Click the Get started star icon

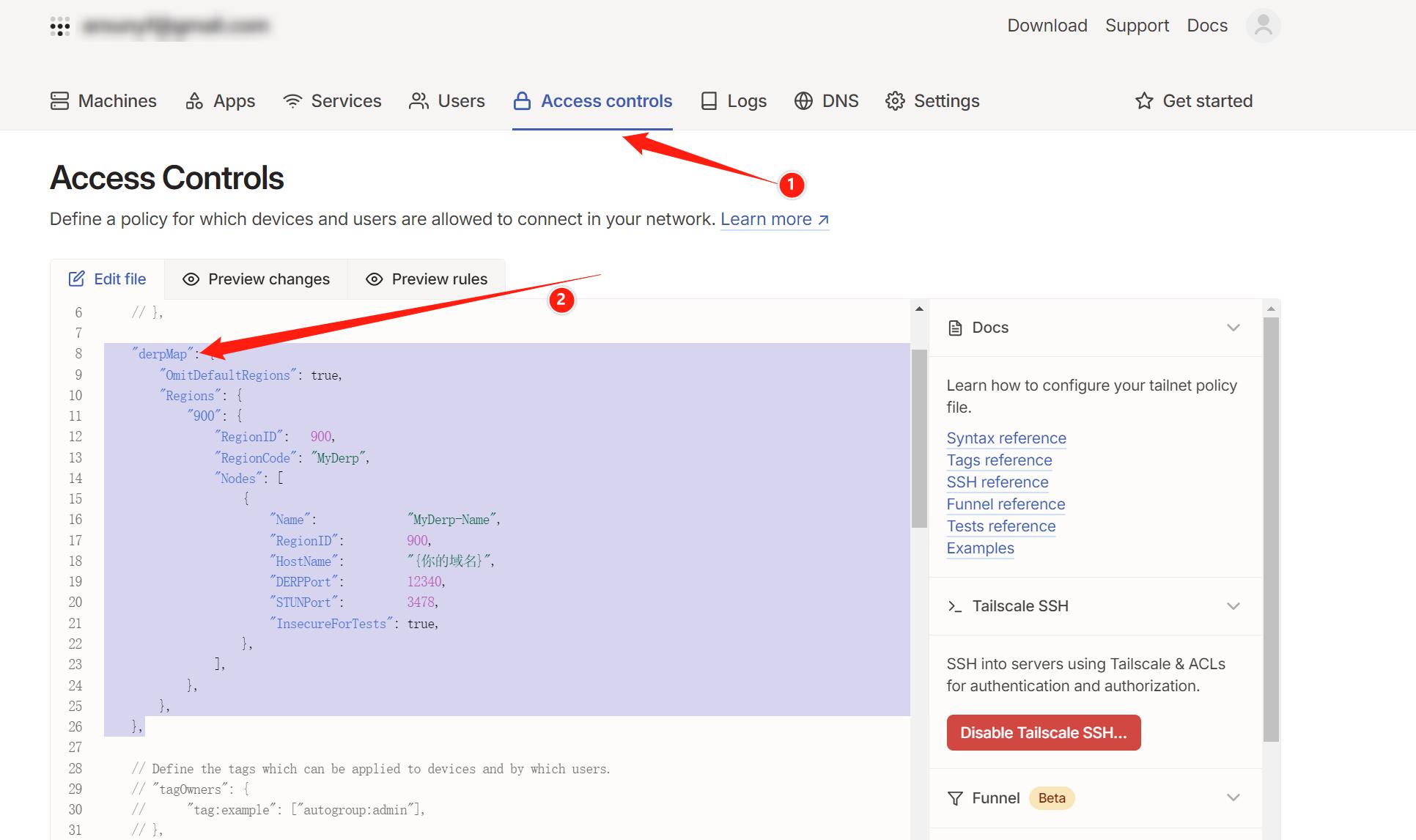[x=1144, y=101]
